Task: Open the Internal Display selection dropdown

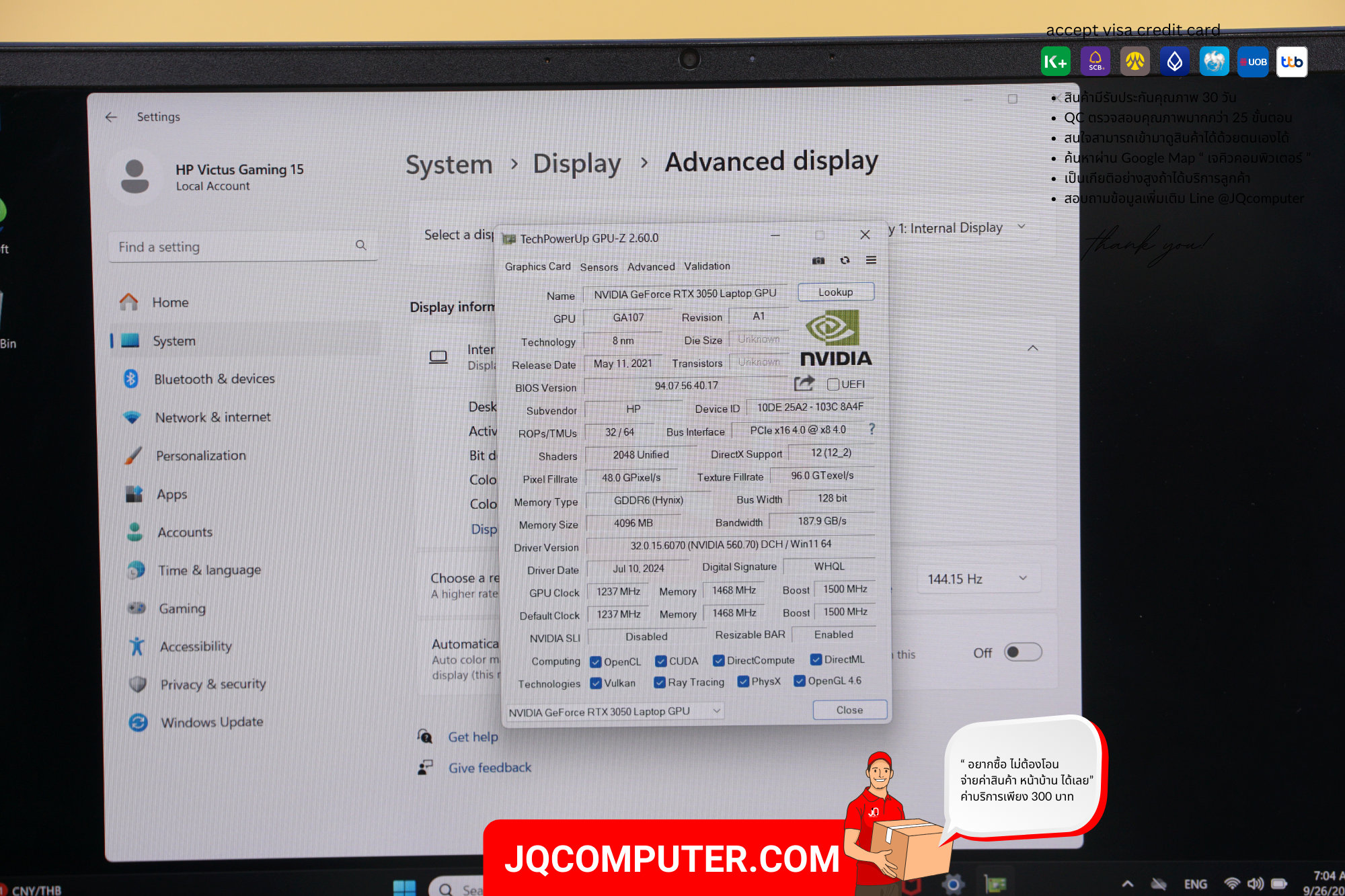Action: [959, 227]
